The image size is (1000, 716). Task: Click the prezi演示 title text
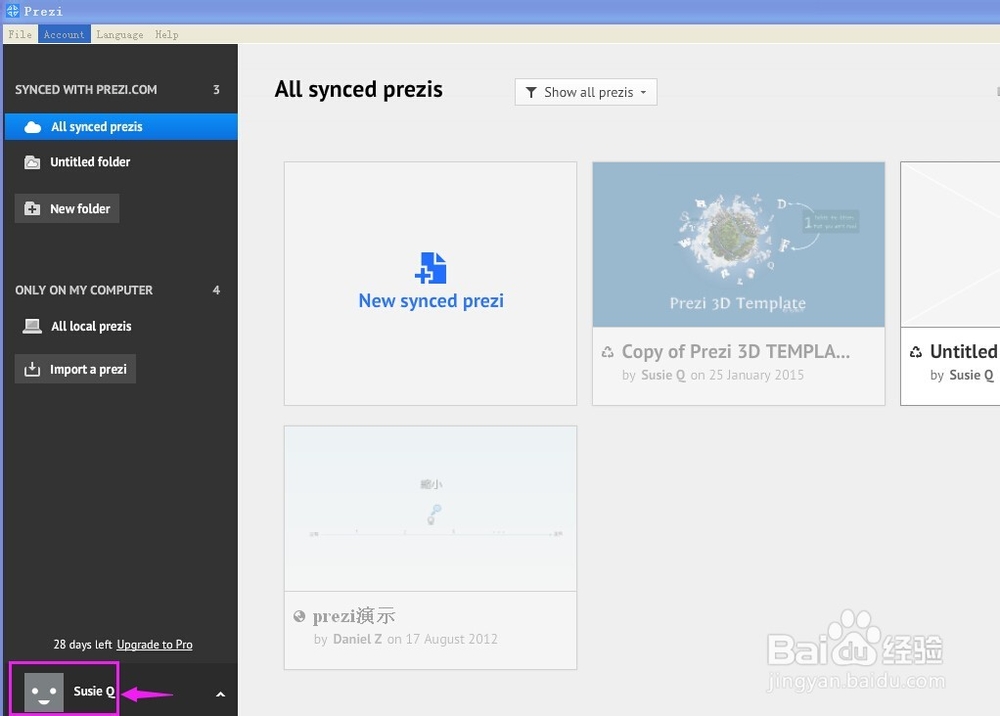(354, 616)
